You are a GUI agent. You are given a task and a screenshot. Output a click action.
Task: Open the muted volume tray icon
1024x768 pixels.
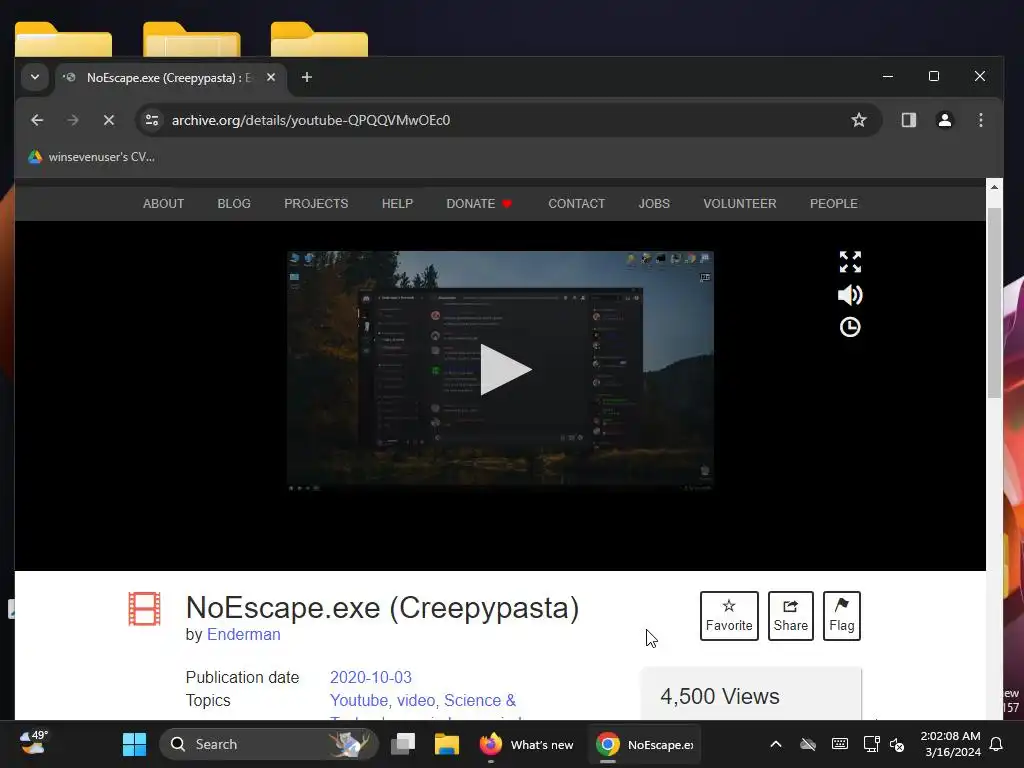click(897, 744)
